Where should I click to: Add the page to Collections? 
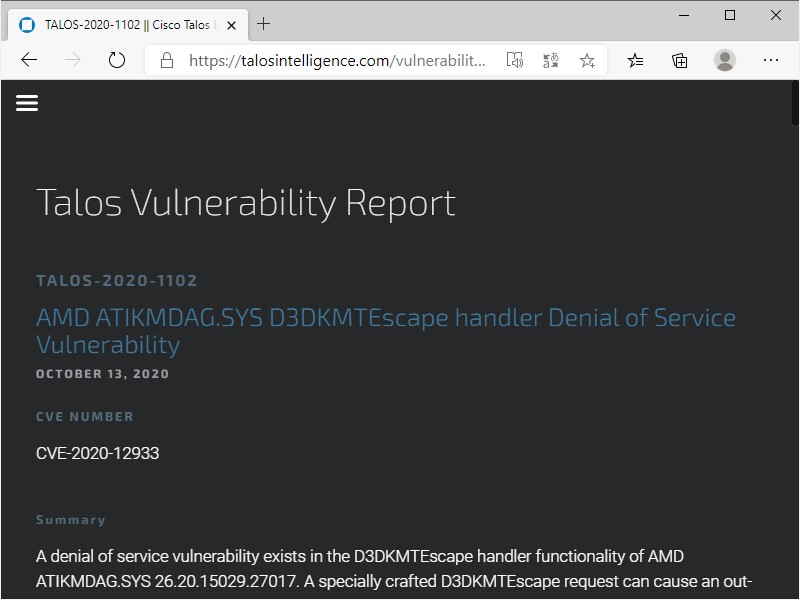(x=679, y=60)
